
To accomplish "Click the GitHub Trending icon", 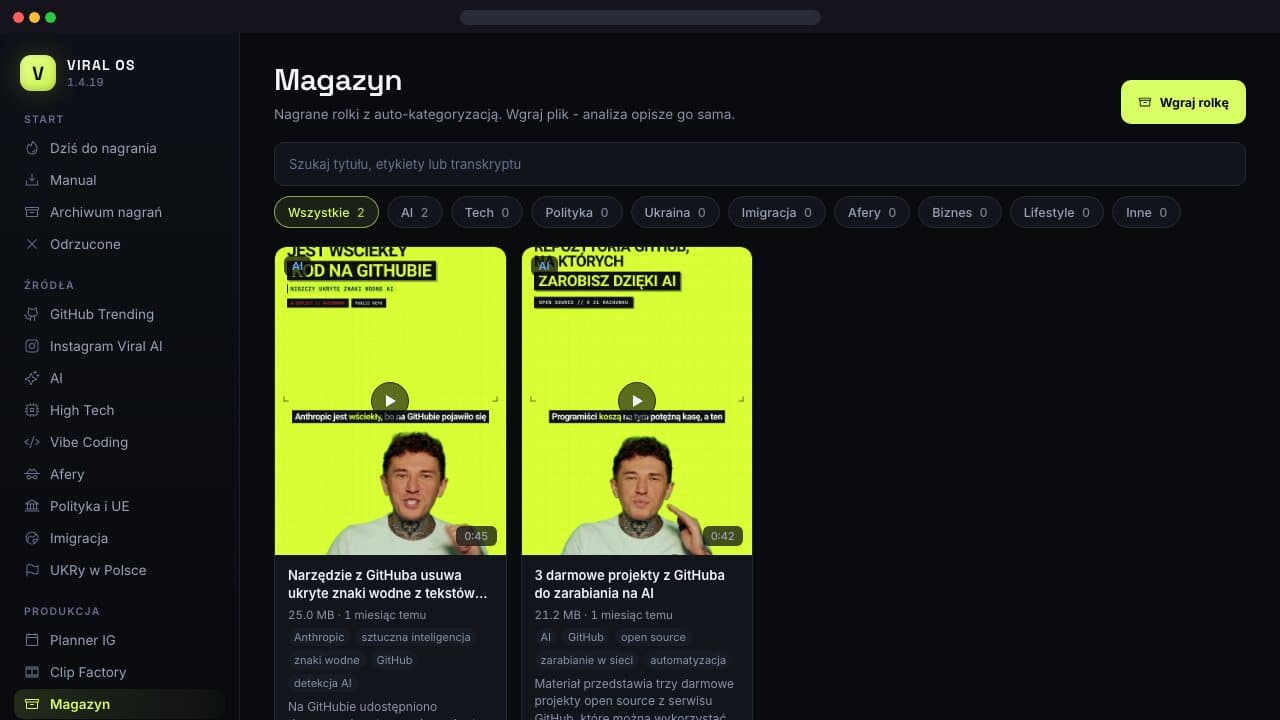I will coord(32,314).
